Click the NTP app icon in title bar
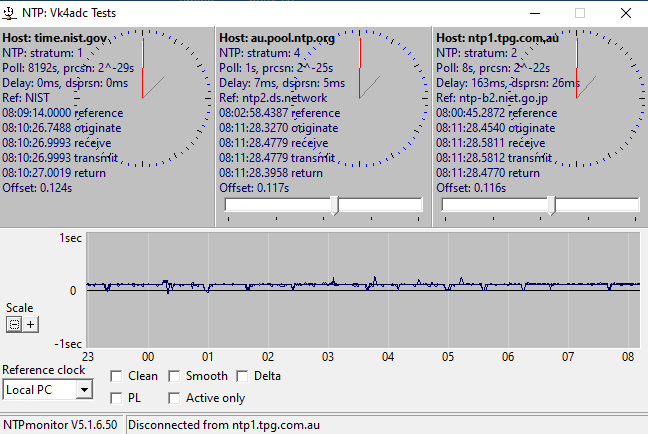The image size is (648, 434). 10,13
